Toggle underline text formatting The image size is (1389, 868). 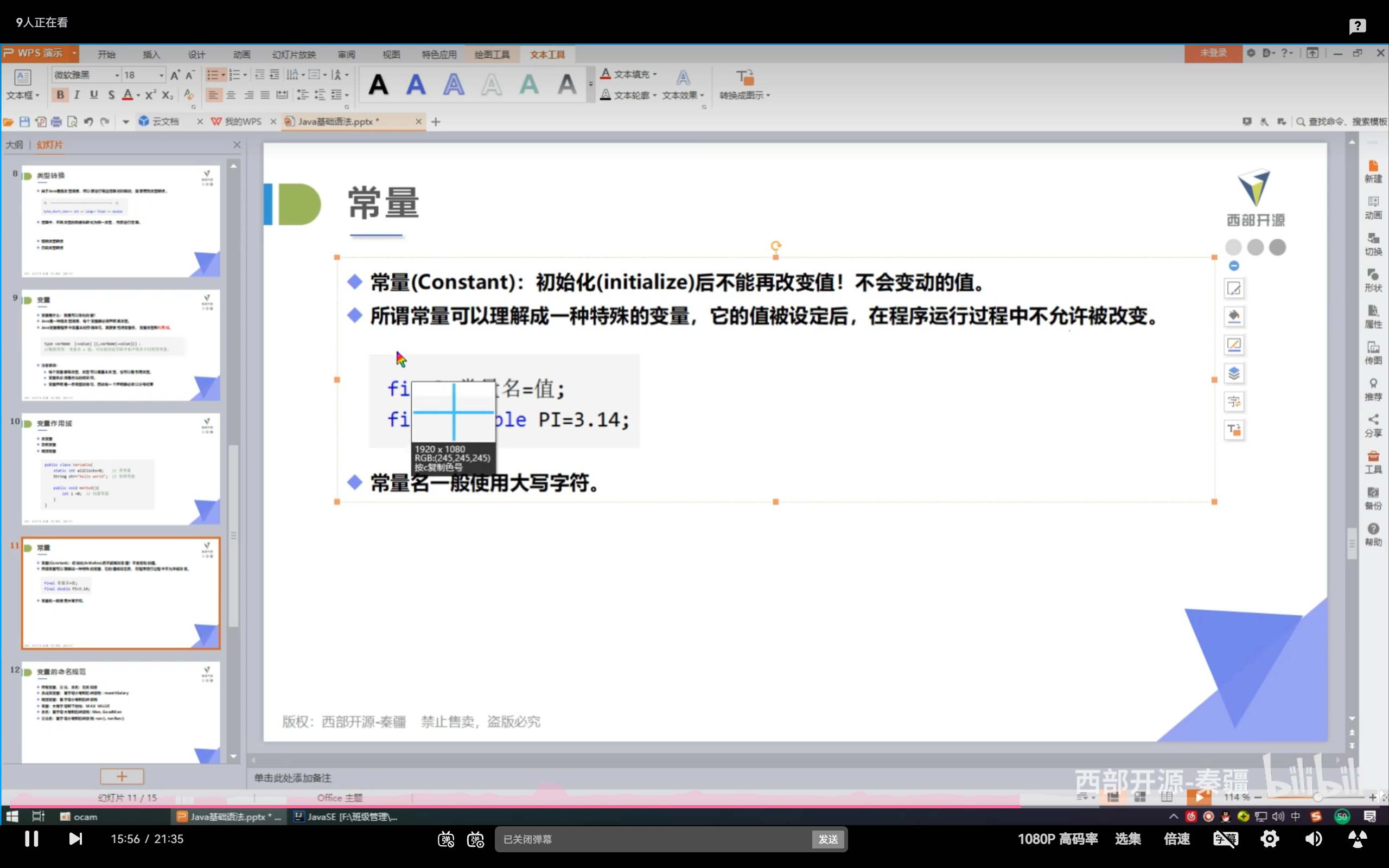click(93, 95)
